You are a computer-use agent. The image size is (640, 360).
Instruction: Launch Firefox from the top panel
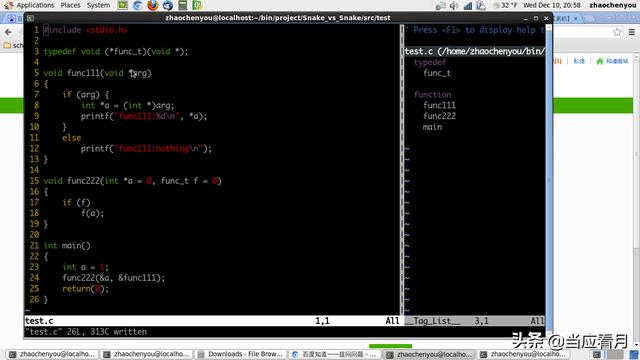coord(153,5)
